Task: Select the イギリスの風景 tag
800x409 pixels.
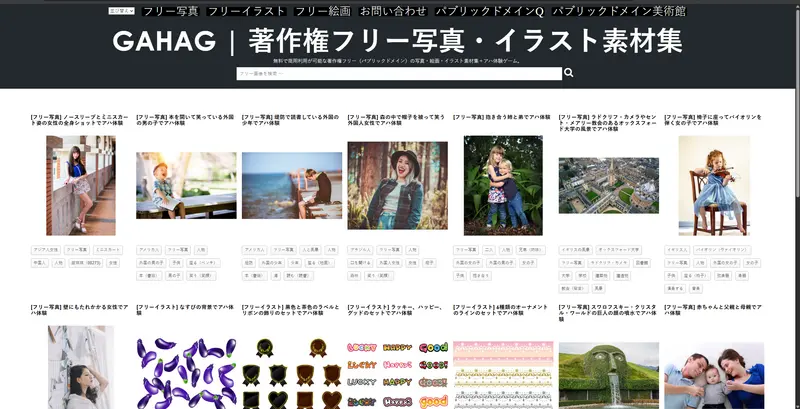Action: click(576, 250)
